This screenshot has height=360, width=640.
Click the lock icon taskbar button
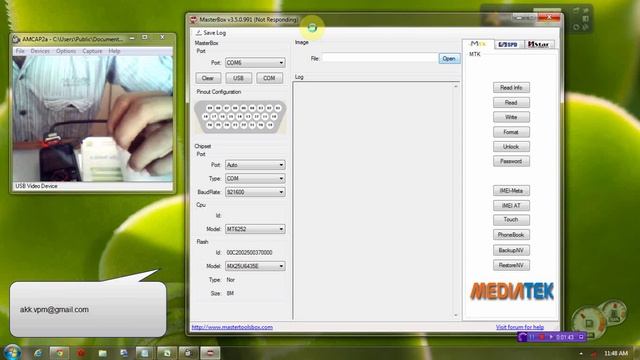click(188, 353)
